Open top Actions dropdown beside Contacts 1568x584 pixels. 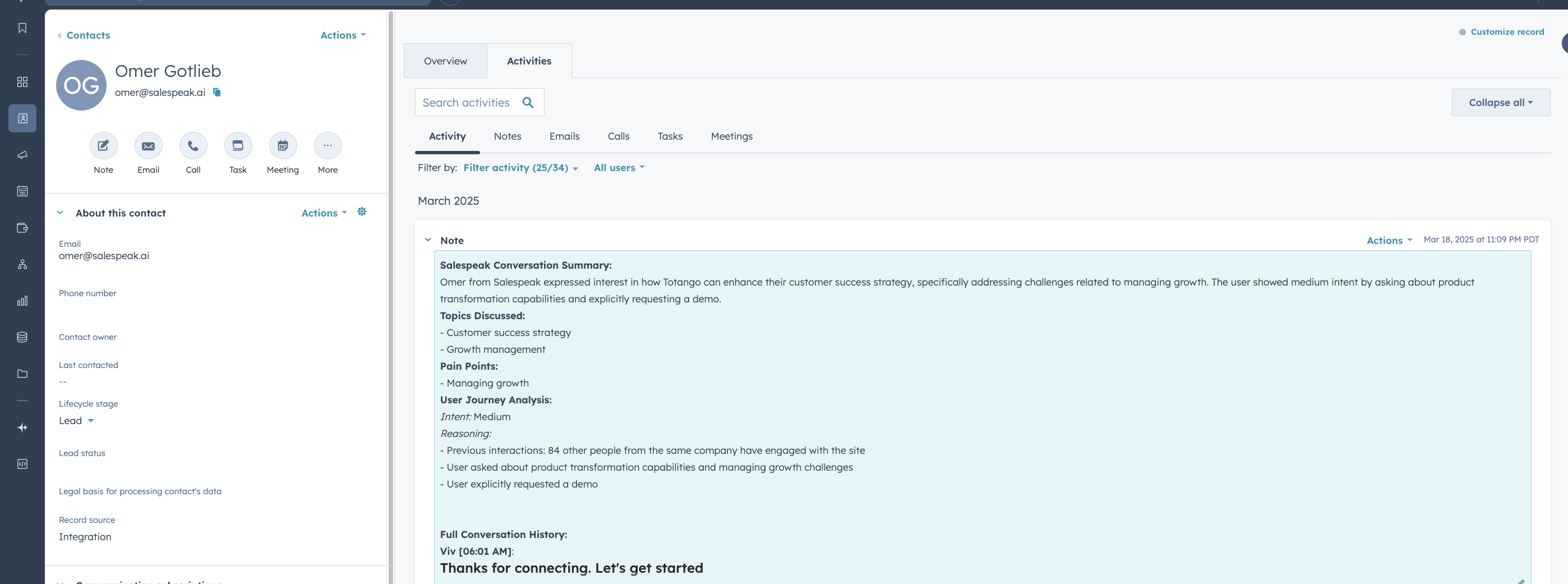click(x=343, y=35)
